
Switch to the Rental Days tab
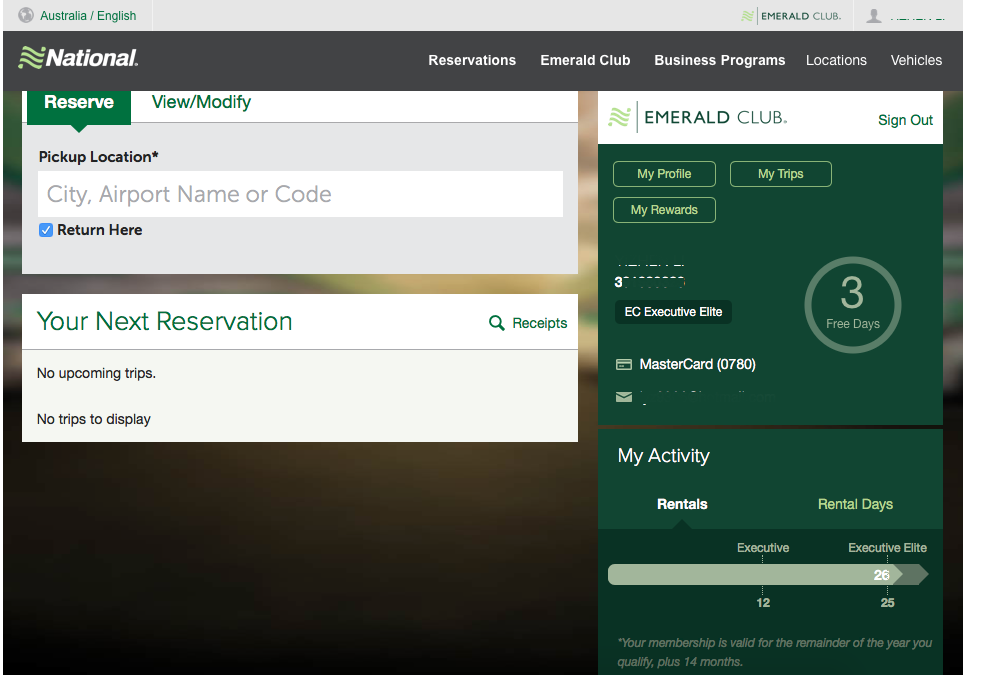855,504
